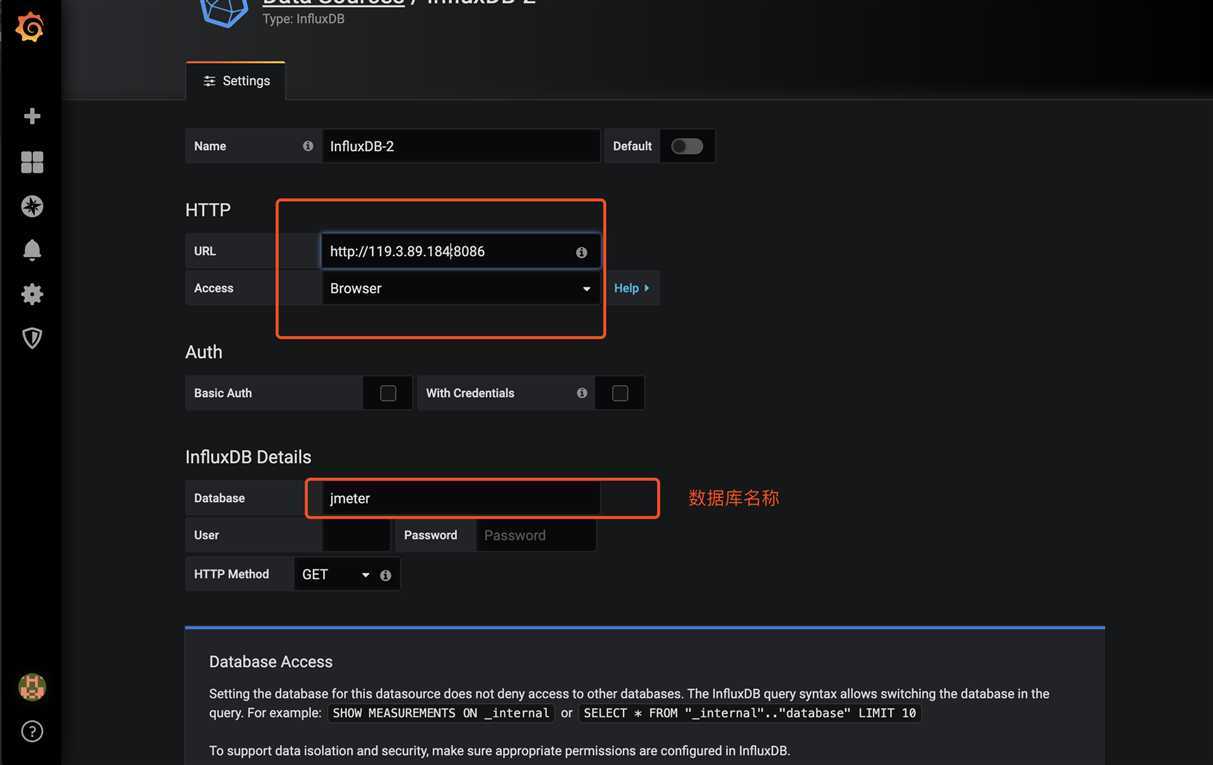This screenshot has width=1213, height=765.
Task: Show HTTP Method info icon
Action: pyautogui.click(x=386, y=575)
